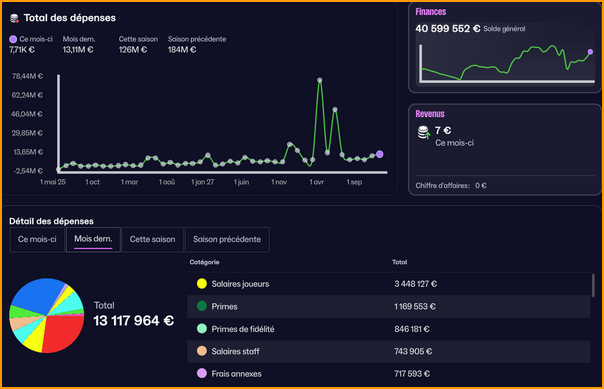Open the Saison précédente tab

[x=227, y=239]
